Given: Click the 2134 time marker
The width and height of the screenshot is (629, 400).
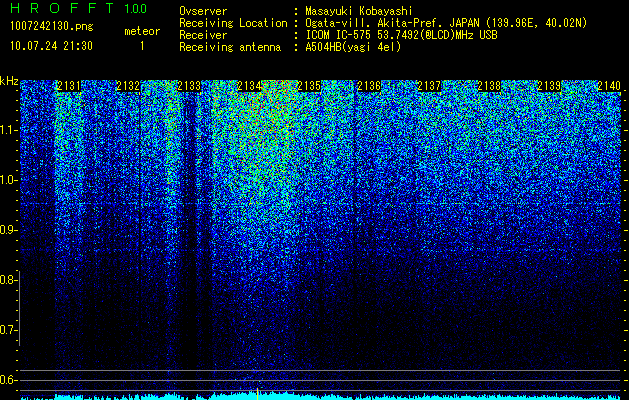Looking at the screenshot, I should click(249, 86).
